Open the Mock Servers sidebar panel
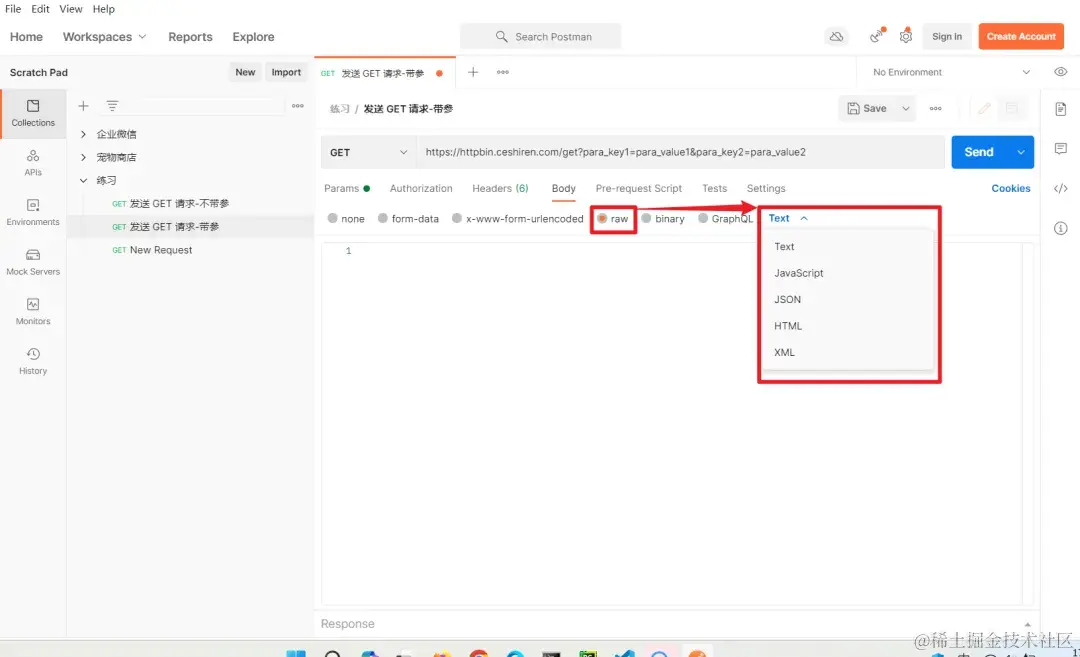Image resolution: width=1080 pixels, height=657 pixels. tap(33, 262)
